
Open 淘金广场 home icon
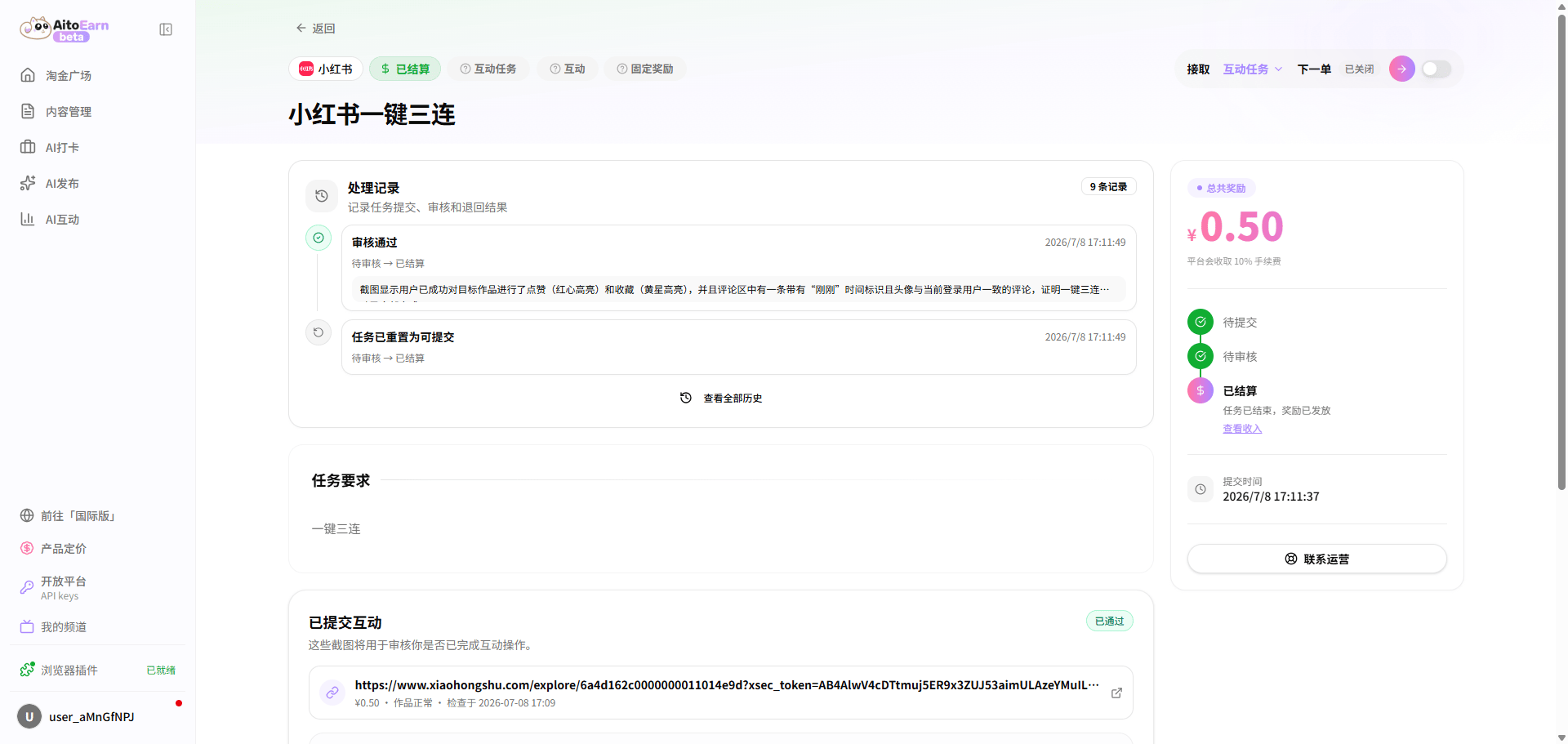28,75
